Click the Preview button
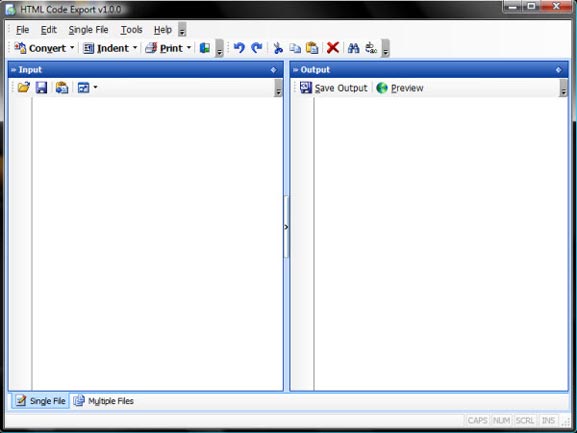 point(400,88)
